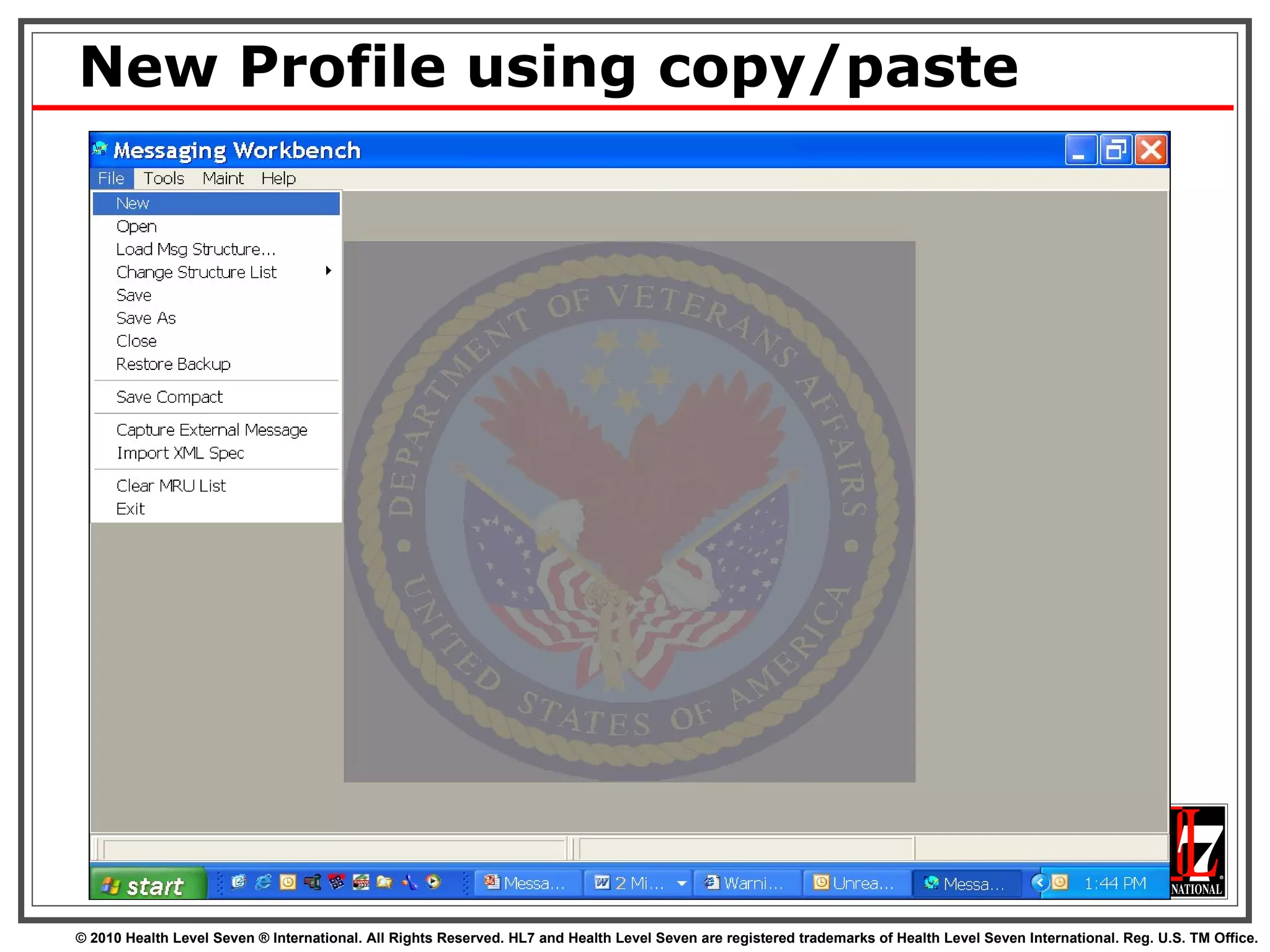Switch to 'Warni...' taskbar button
This screenshot has height=952, width=1270.
pyautogui.click(x=747, y=883)
